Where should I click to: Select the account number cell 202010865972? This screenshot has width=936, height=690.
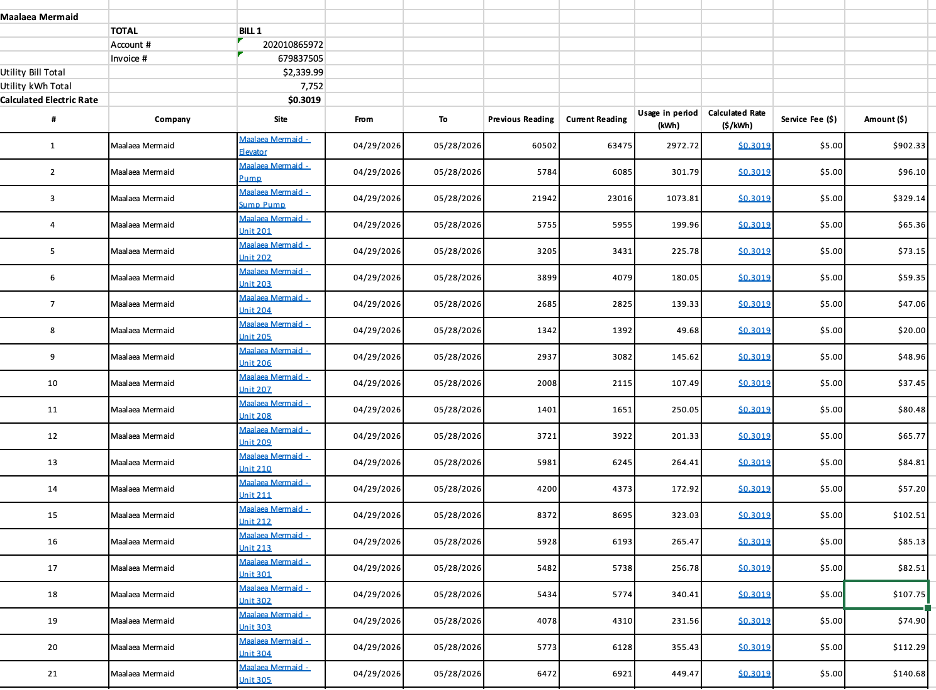click(281, 45)
